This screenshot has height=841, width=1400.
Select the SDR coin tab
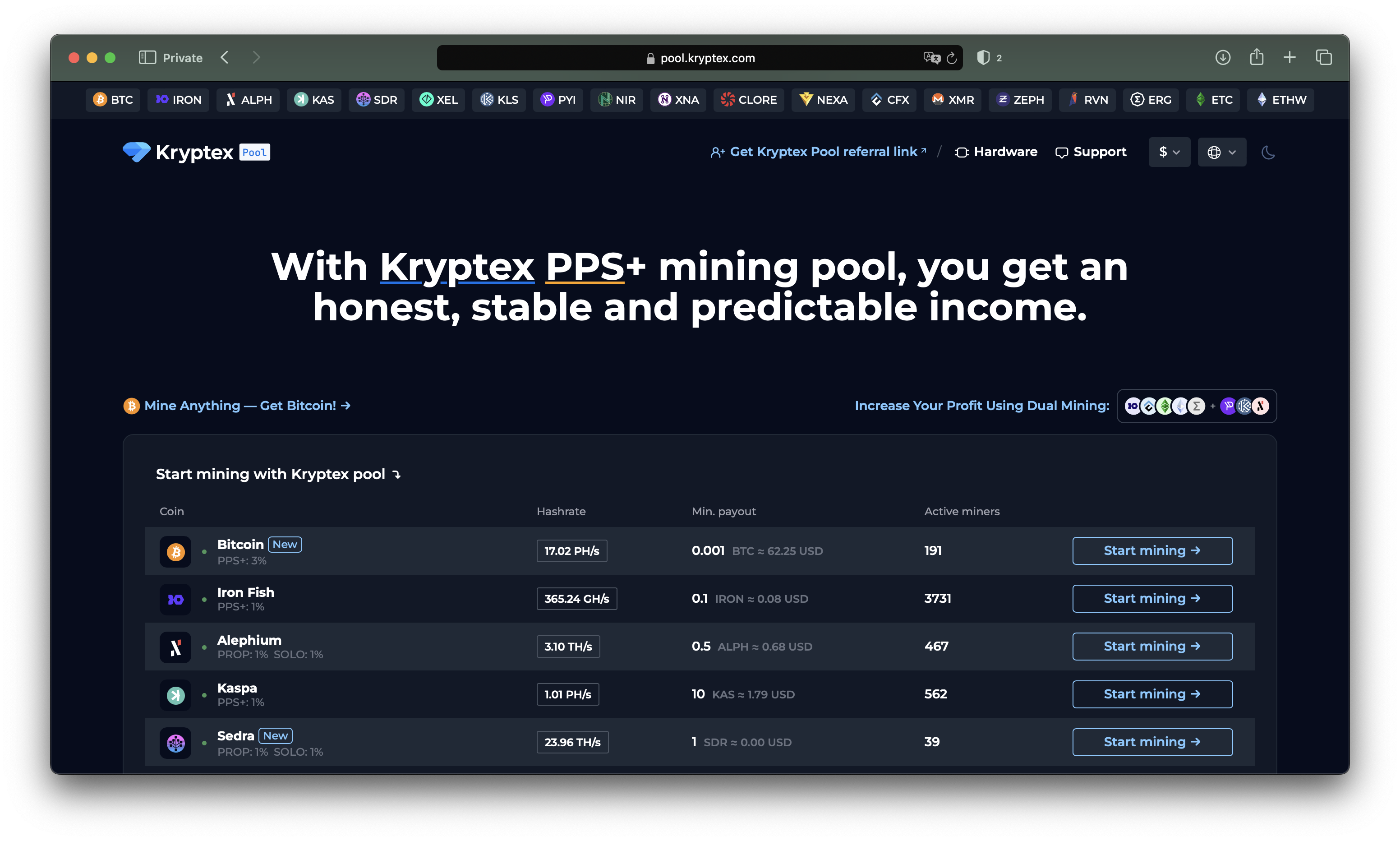(x=377, y=100)
